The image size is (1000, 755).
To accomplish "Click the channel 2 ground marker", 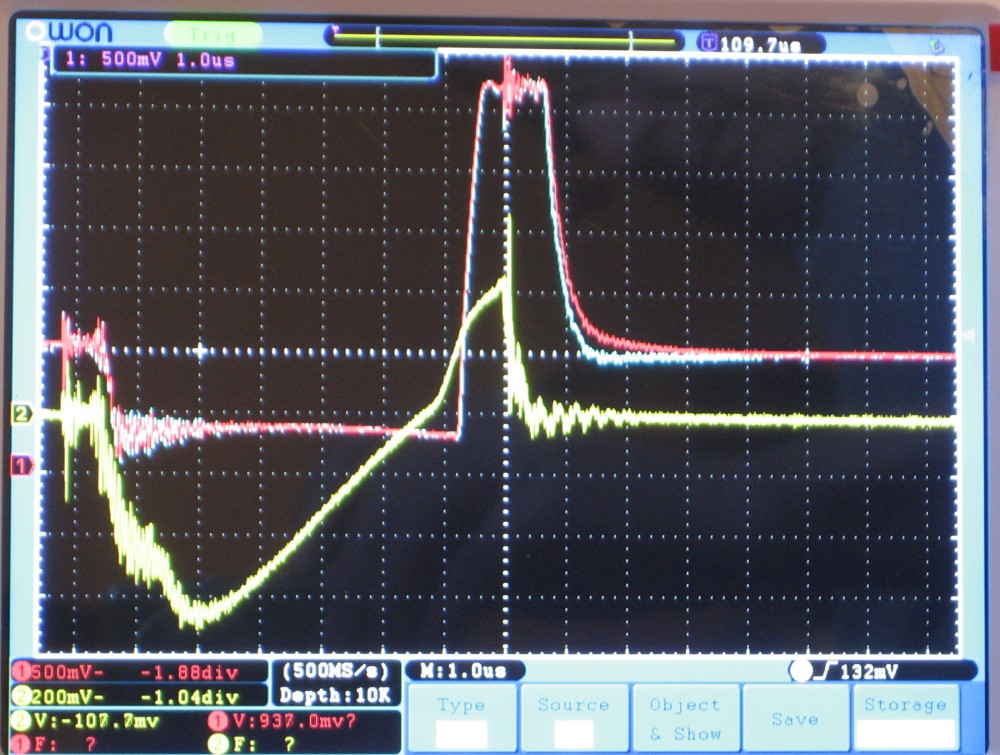I will [21, 414].
